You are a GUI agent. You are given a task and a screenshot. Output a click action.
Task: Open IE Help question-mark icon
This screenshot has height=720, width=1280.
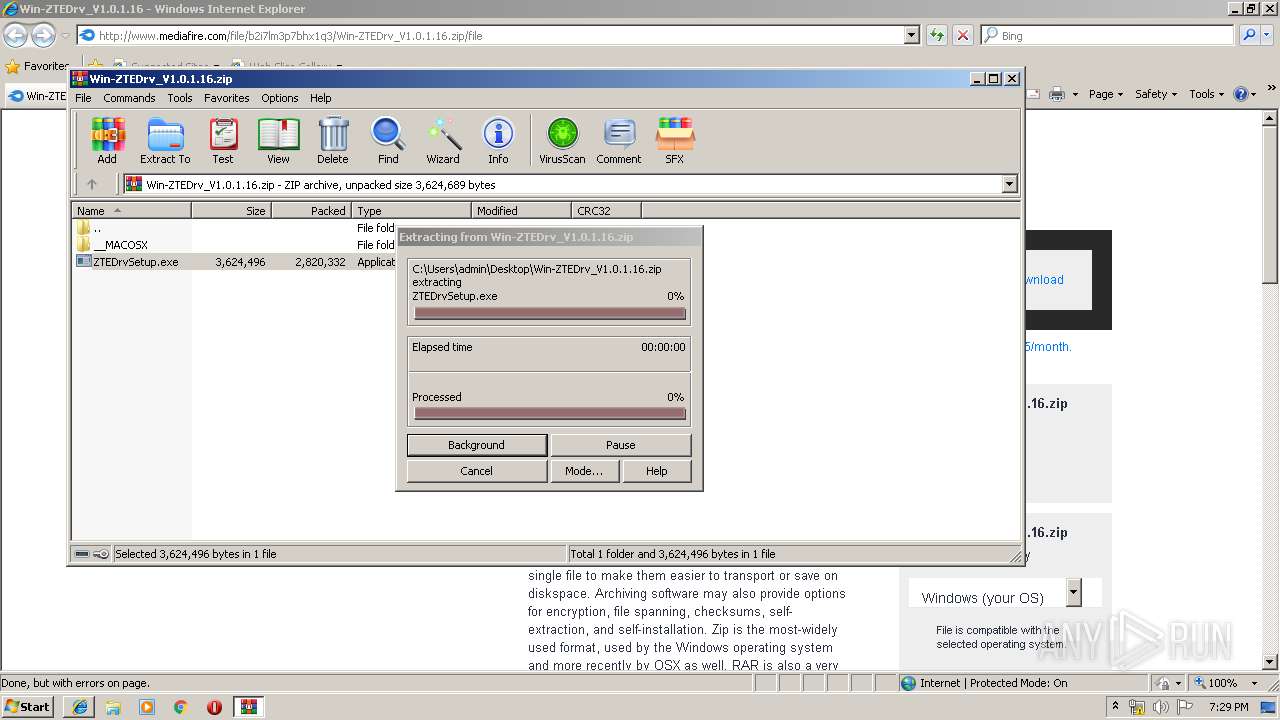tap(1241, 94)
